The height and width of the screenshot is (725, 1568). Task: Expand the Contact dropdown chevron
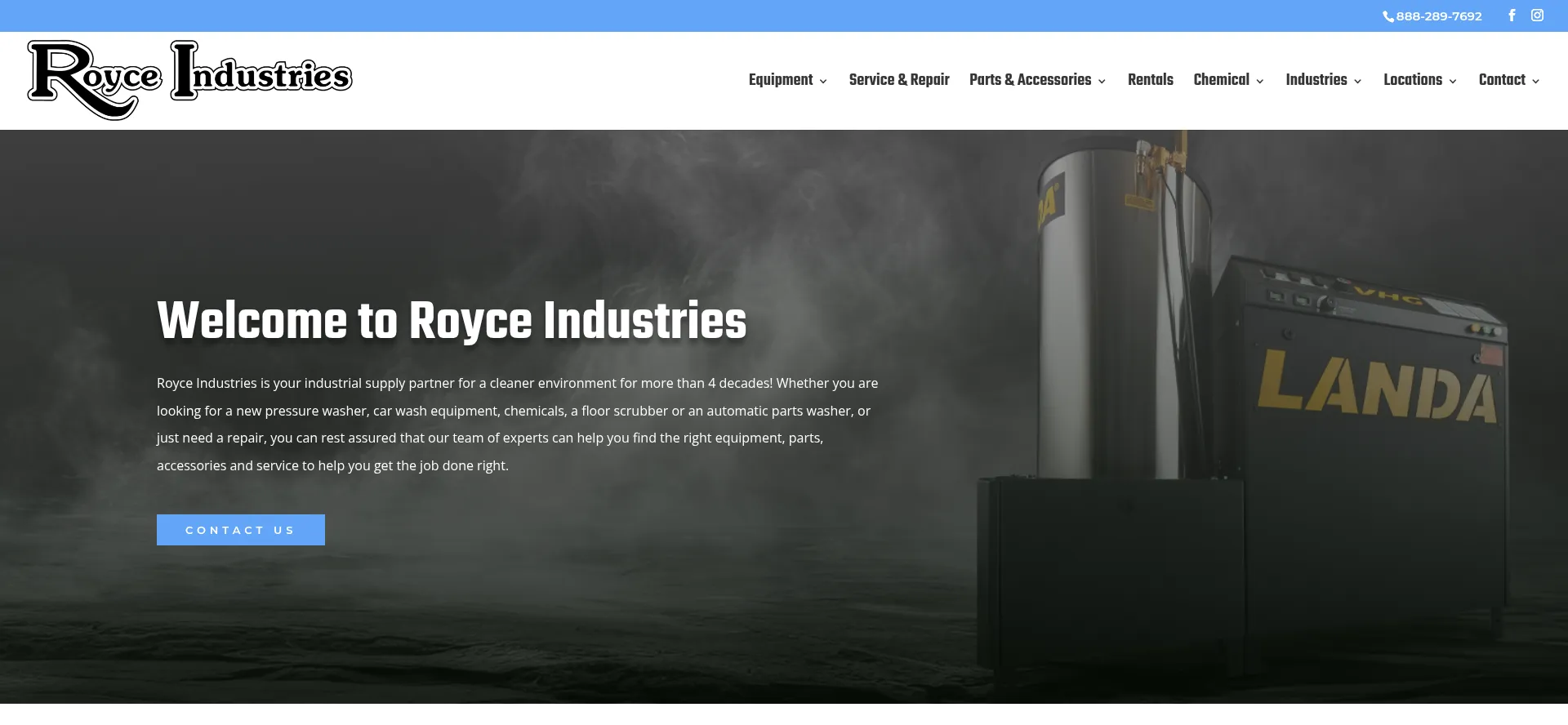[1535, 81]
